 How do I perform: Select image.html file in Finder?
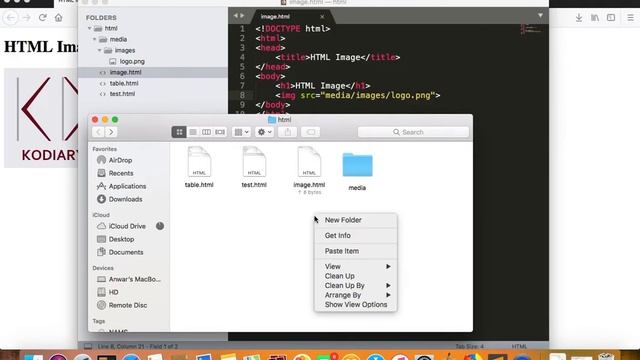309,169
